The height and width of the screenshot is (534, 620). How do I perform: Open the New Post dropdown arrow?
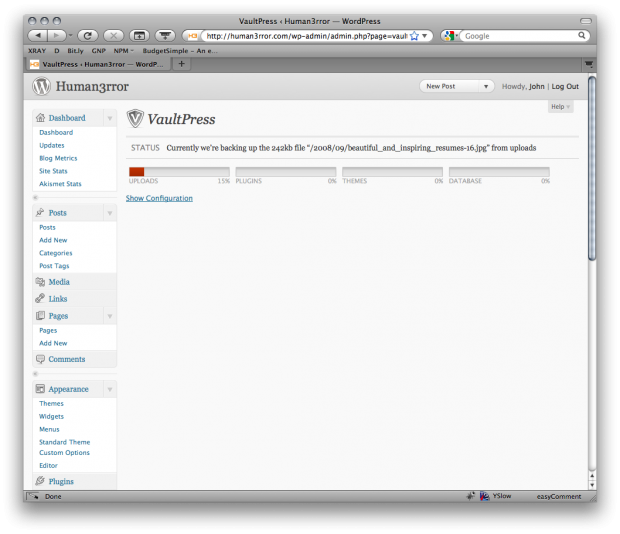click(486, 86)
